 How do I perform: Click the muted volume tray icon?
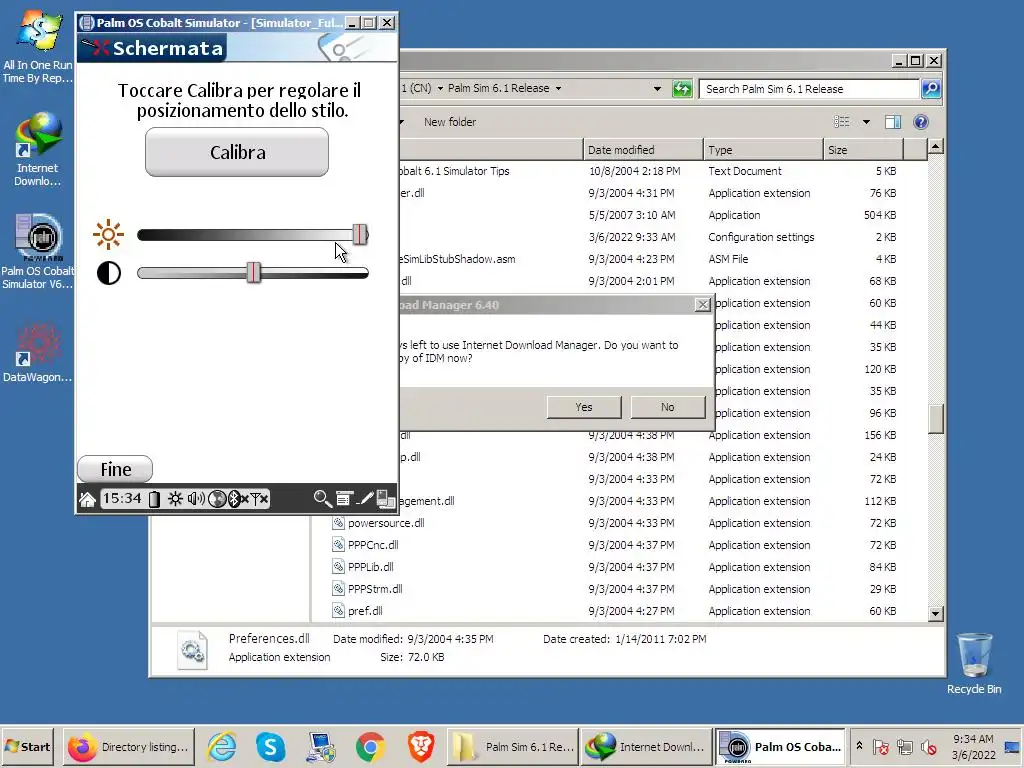928,746
